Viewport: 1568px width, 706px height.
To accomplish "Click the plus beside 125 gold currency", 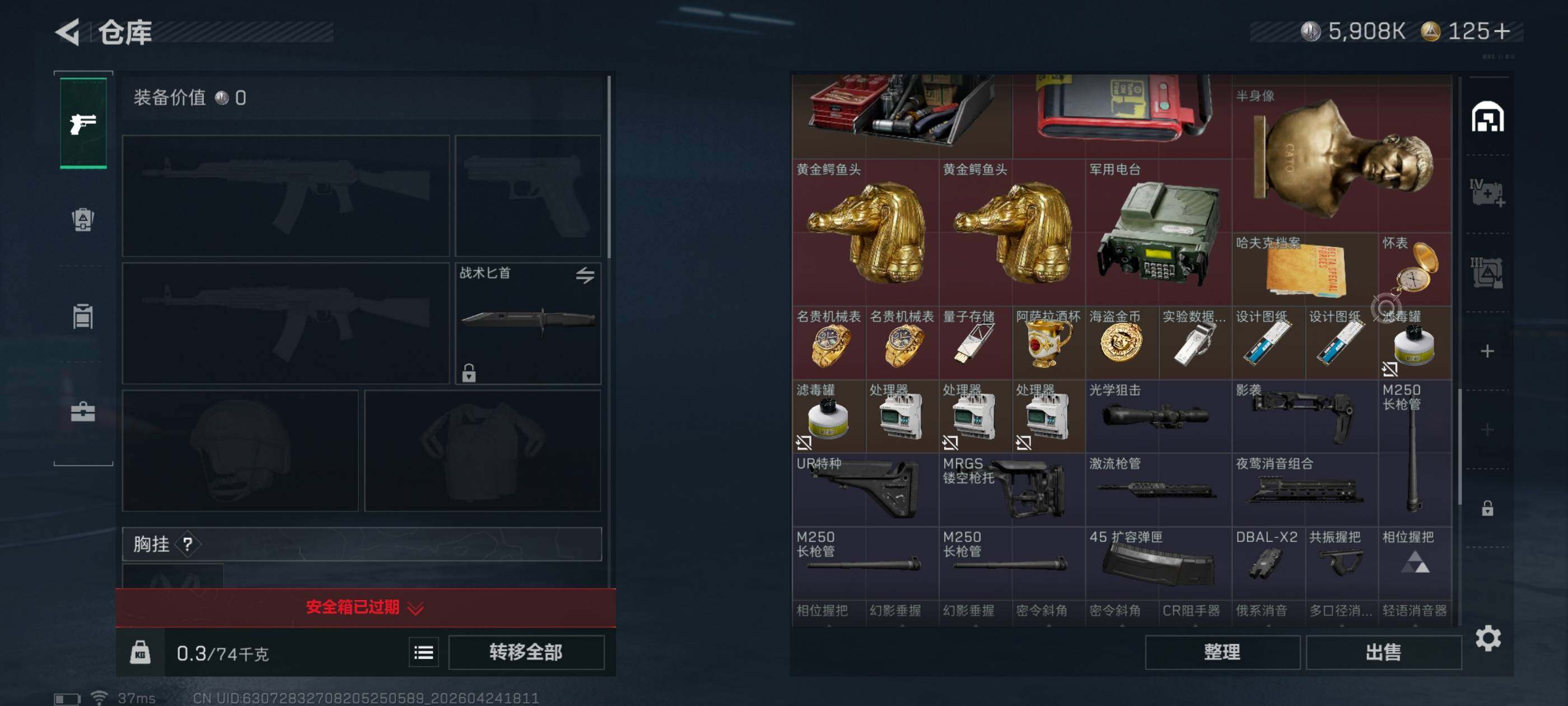I will coord(1502,31).
